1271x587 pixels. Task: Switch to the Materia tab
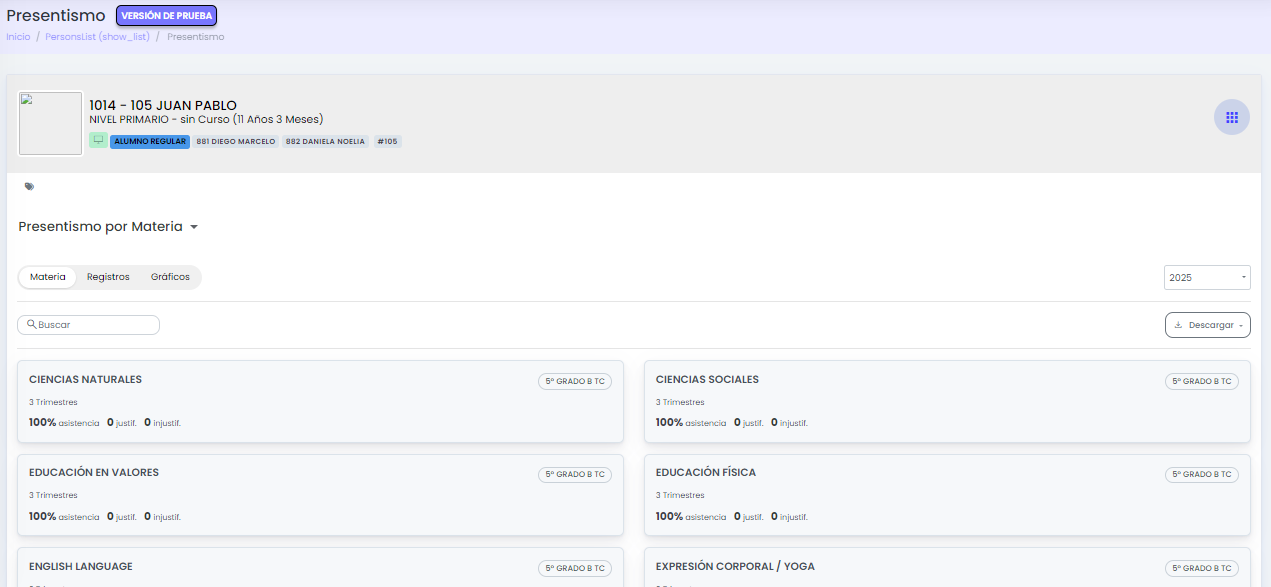(48, 277)
